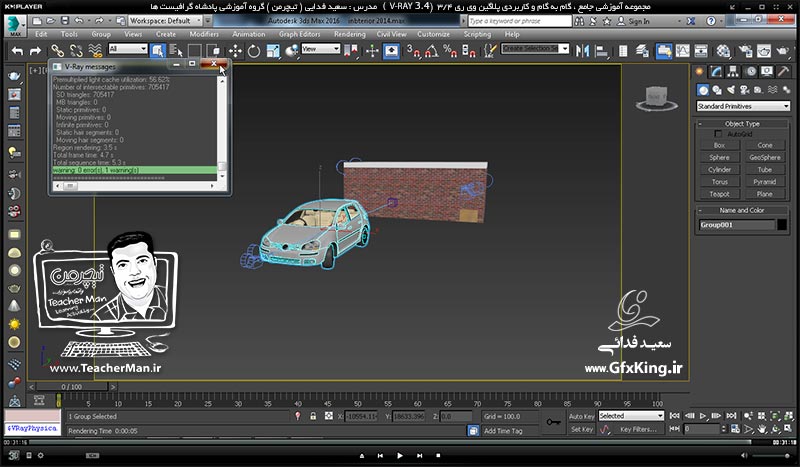Open the Curve Editor
The width and height of the screenshot is (800, 467).
pos(683,51)
